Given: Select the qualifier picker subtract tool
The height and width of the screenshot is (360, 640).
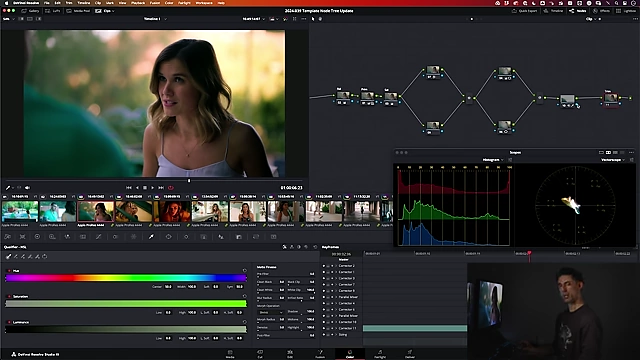Looking at the screenshot, I should point(16,257).
